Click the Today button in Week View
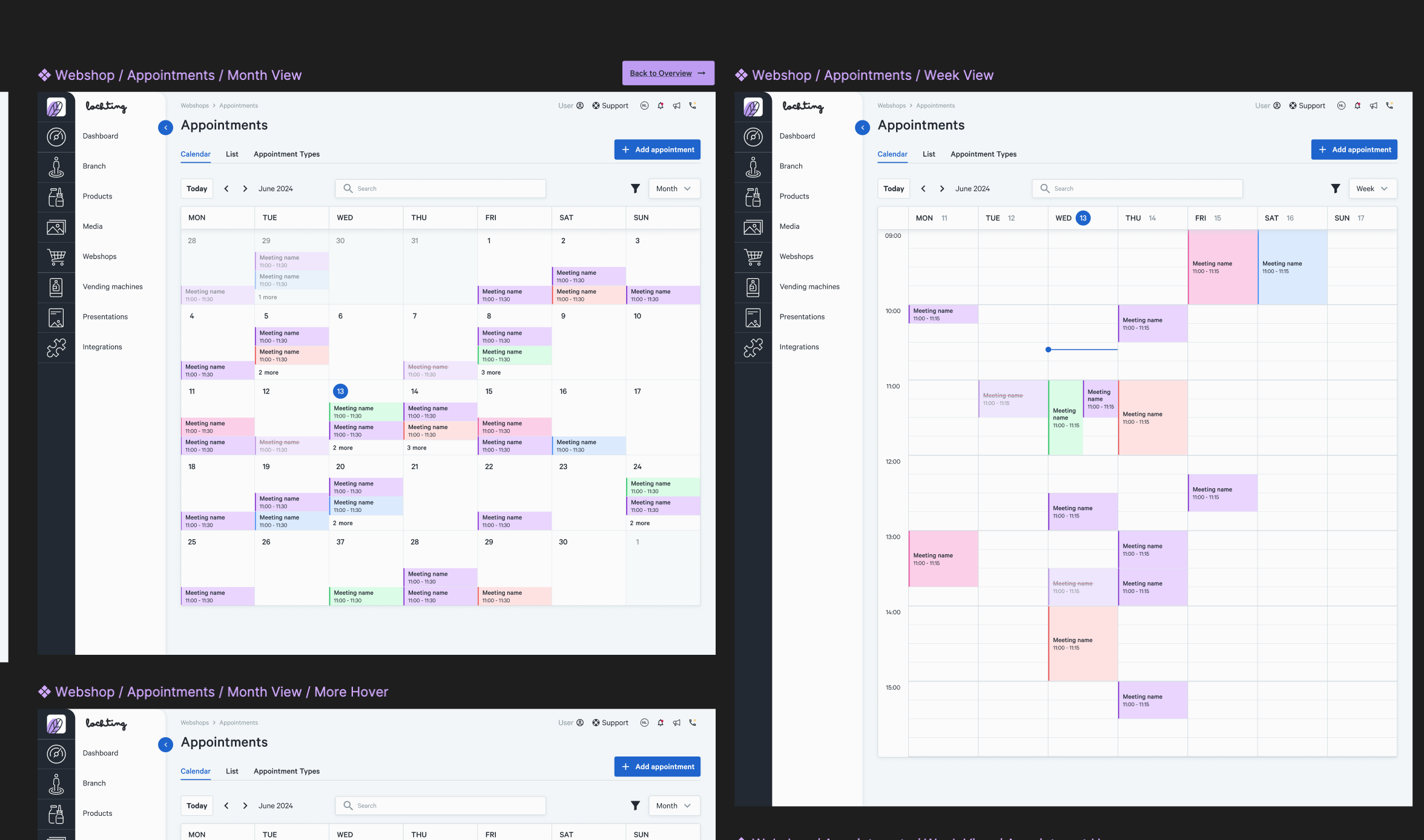The width and height of the screenshot is (1424, 840). (x=893, y=188)
